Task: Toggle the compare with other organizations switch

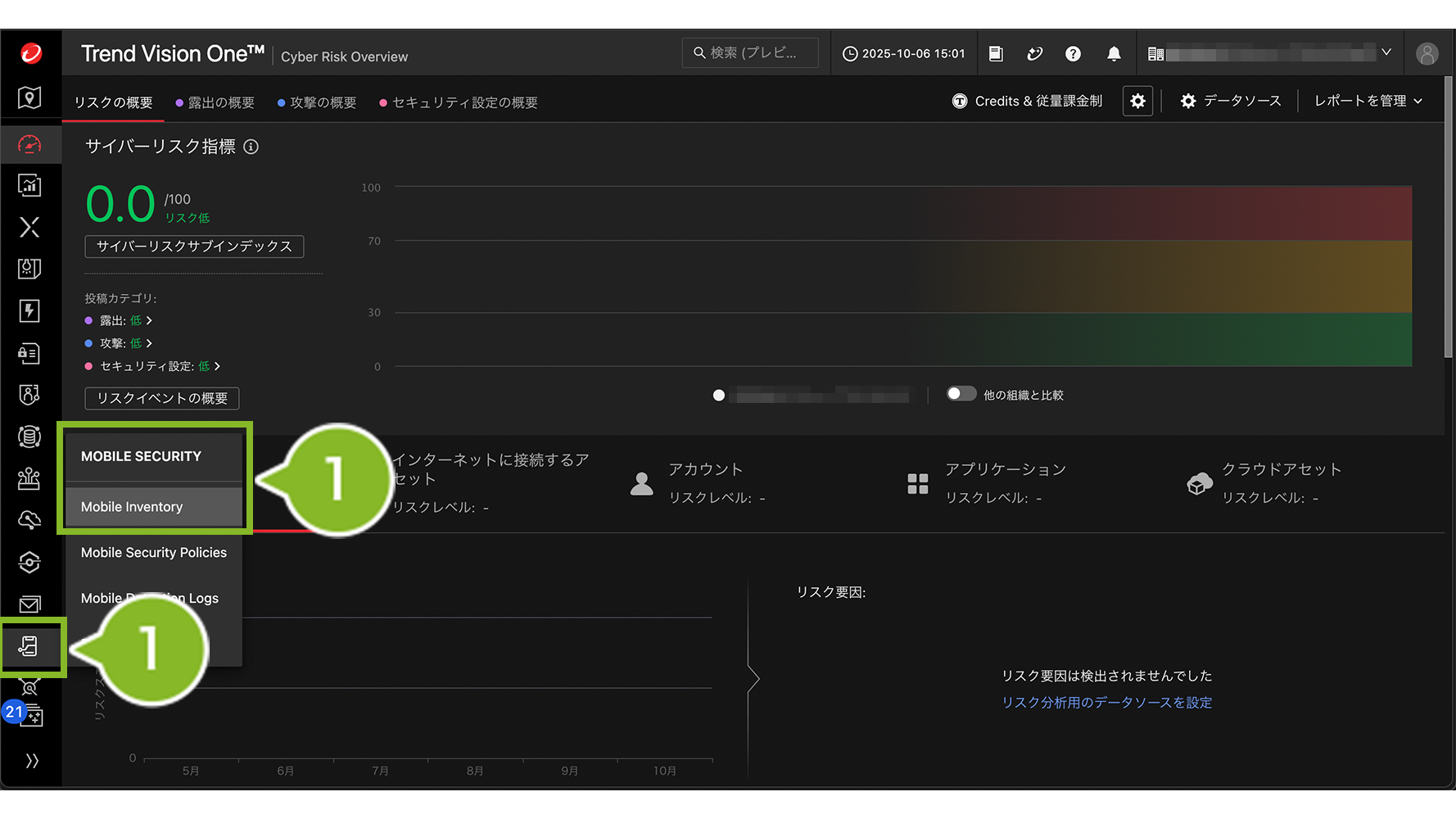Action: [x=961, y=394]
